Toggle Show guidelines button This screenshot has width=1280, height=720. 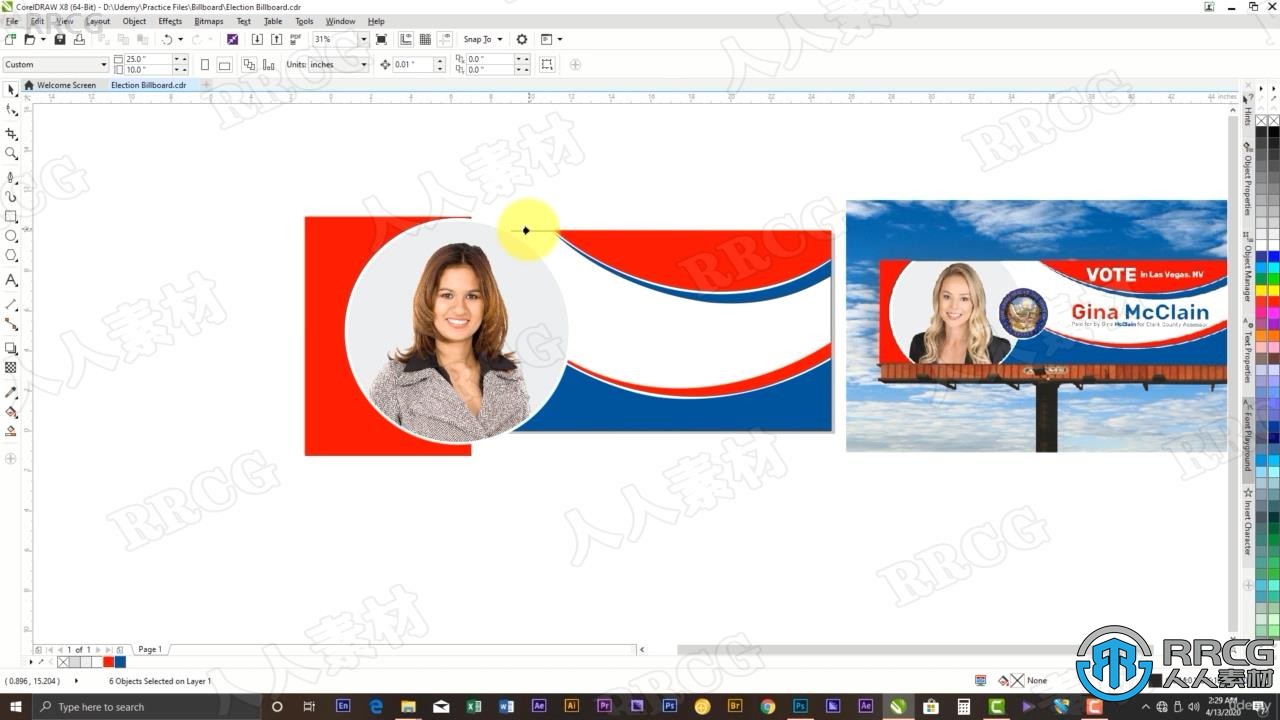tap(444, 39)
